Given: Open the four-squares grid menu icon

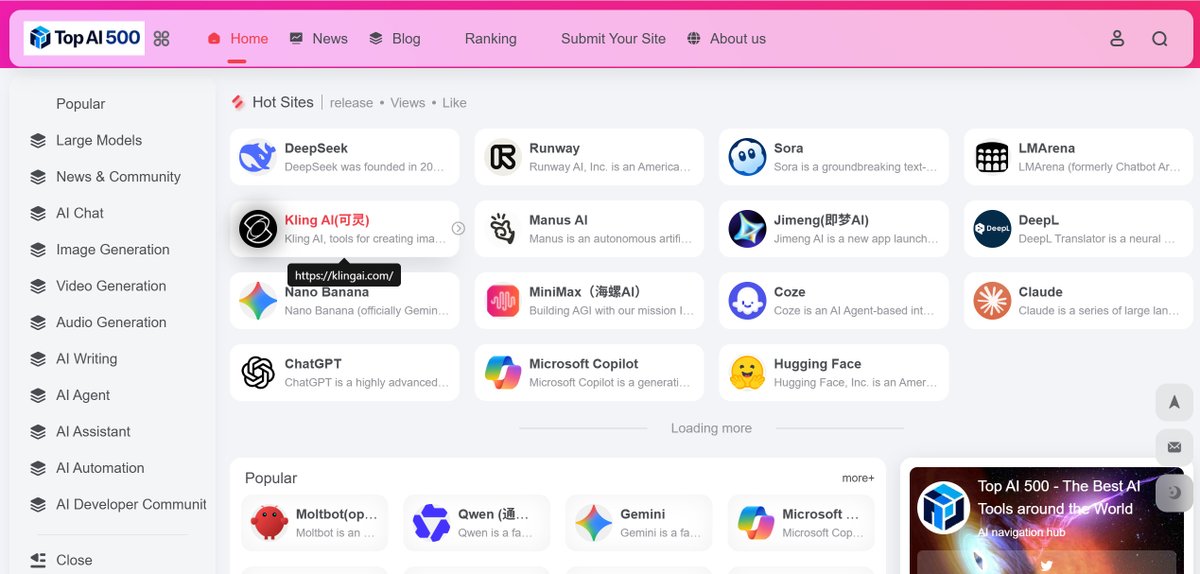Looking at the screenshot, I should click(161, 39).
